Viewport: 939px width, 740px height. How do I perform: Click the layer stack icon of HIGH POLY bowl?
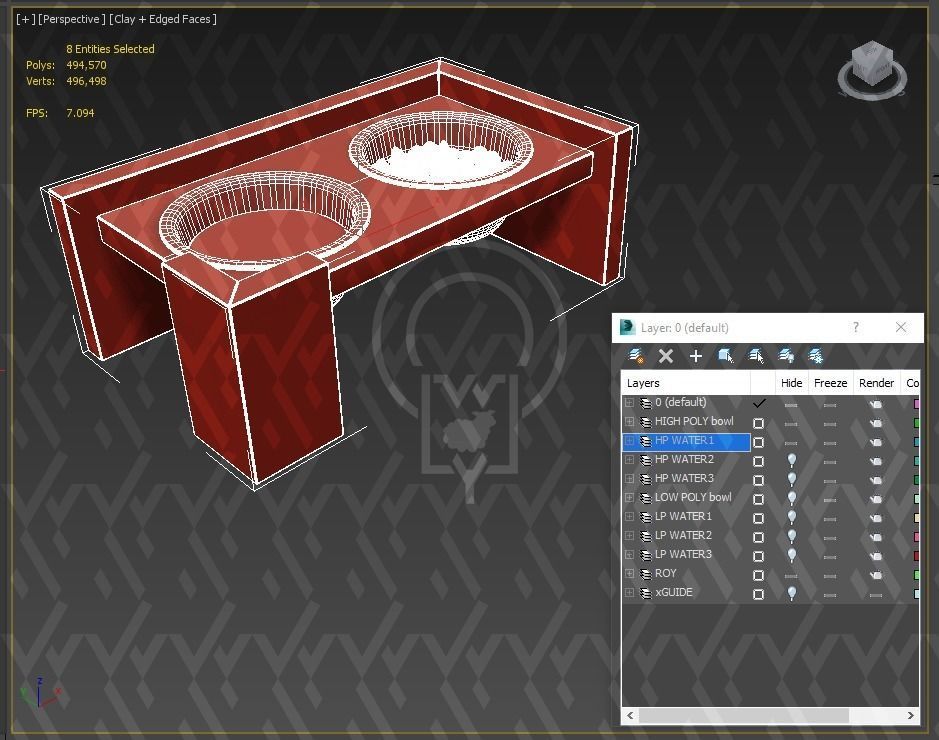pyautogui.click(x=646, y=421)
